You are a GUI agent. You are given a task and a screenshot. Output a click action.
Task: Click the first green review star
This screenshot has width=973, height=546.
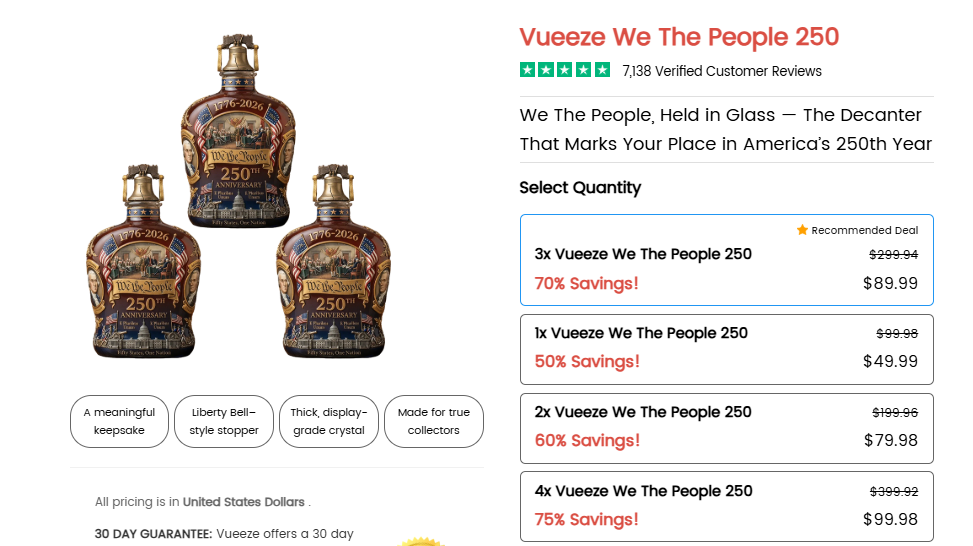527,69
